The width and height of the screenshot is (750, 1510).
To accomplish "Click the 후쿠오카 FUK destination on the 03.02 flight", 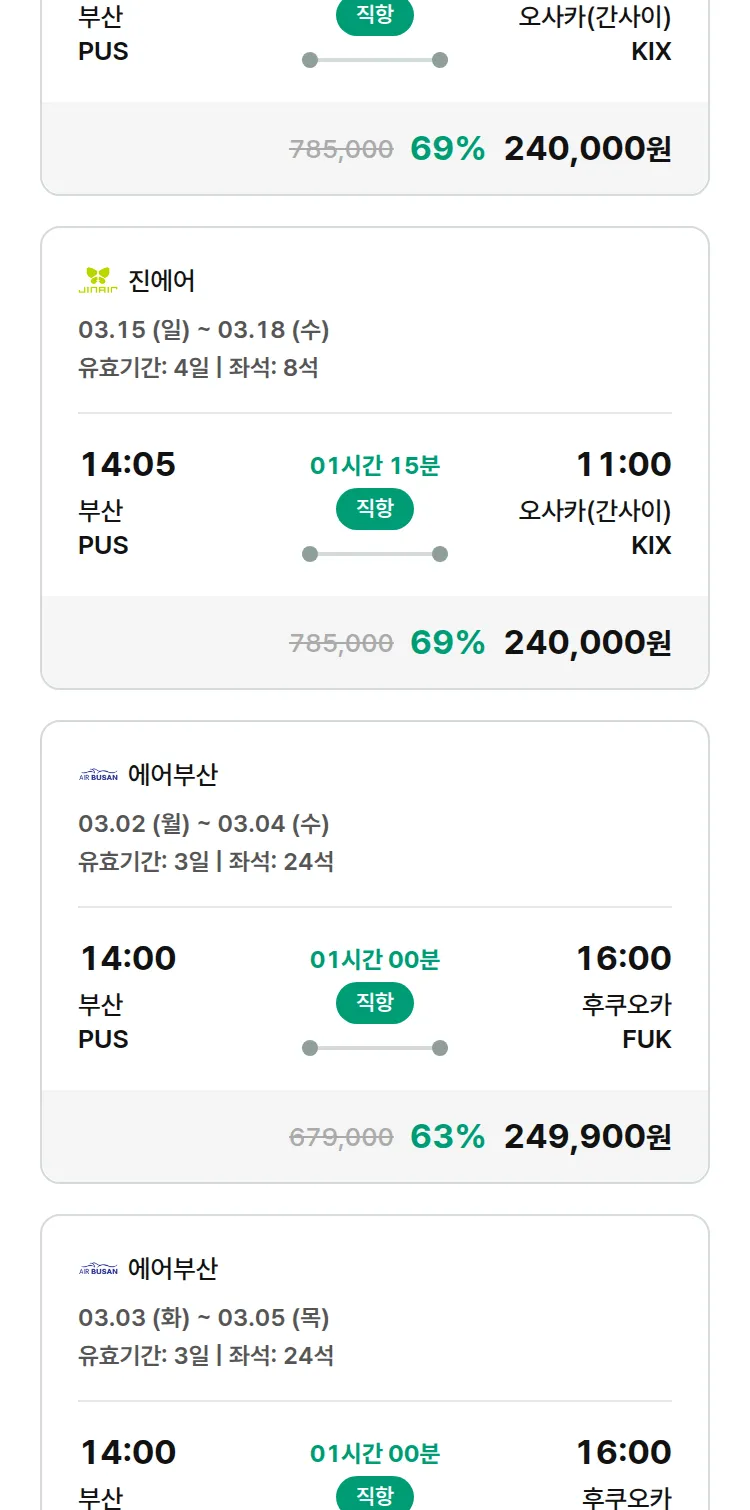I will pos(626,1021).
